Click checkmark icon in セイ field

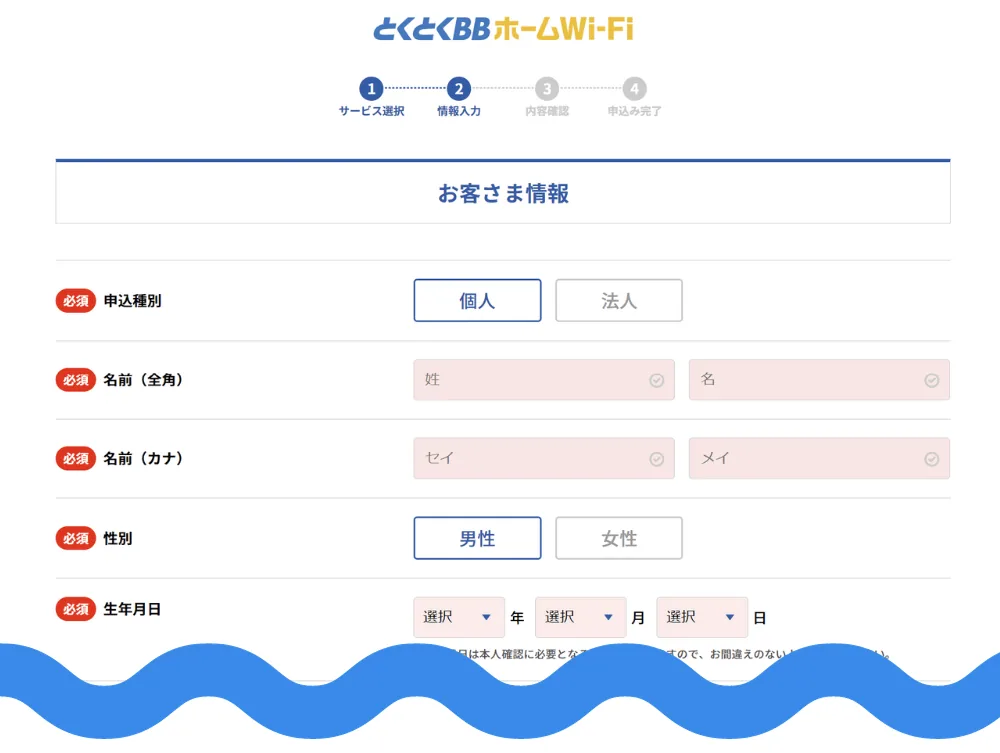[656, 459]
